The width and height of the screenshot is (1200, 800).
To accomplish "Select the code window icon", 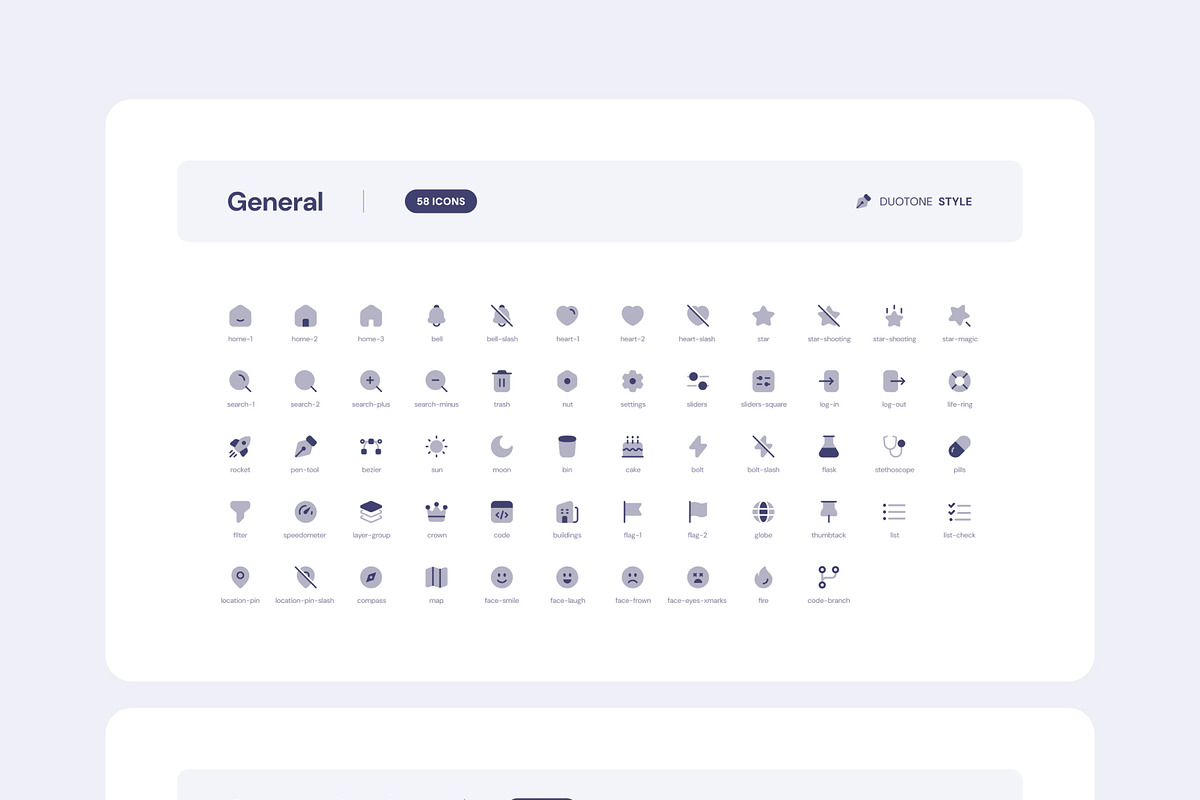I will coord(502,512).
